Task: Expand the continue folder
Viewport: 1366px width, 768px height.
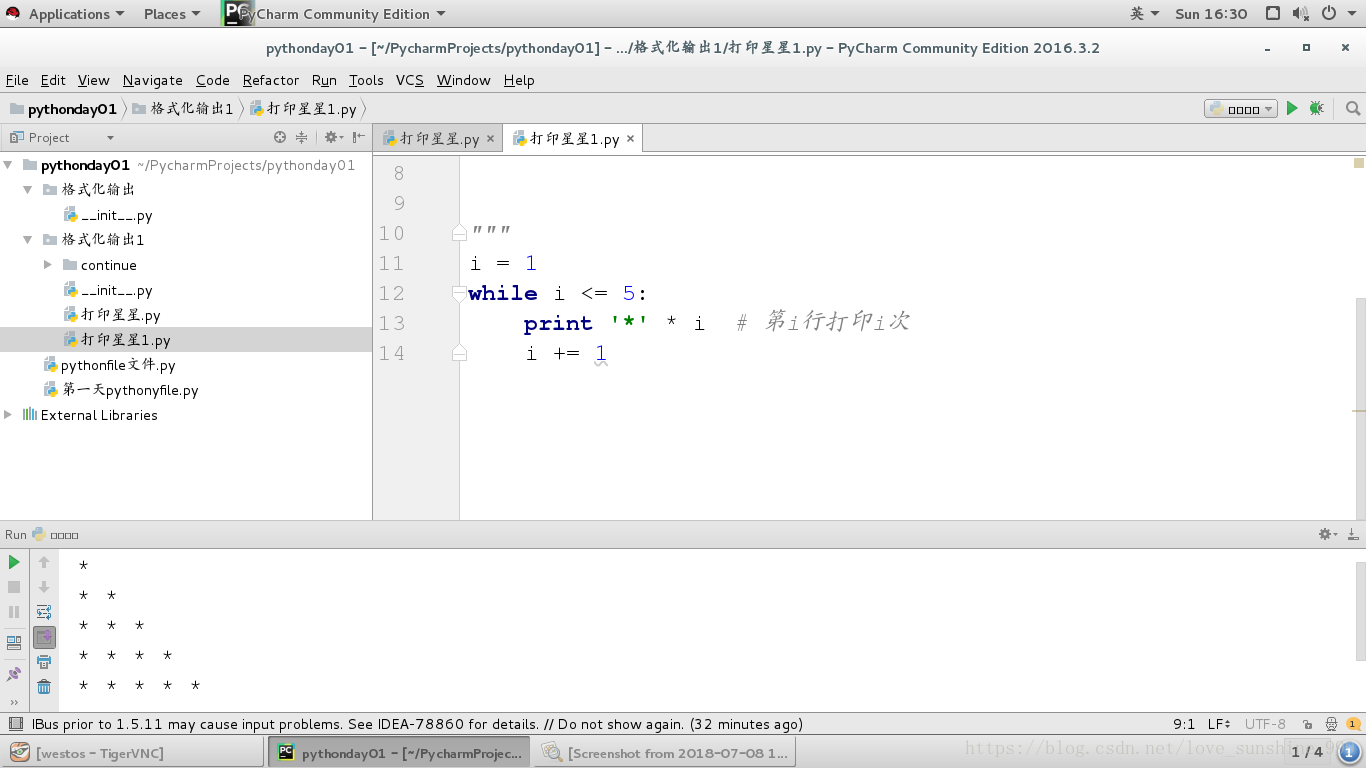Action: (x=48, y=265)
